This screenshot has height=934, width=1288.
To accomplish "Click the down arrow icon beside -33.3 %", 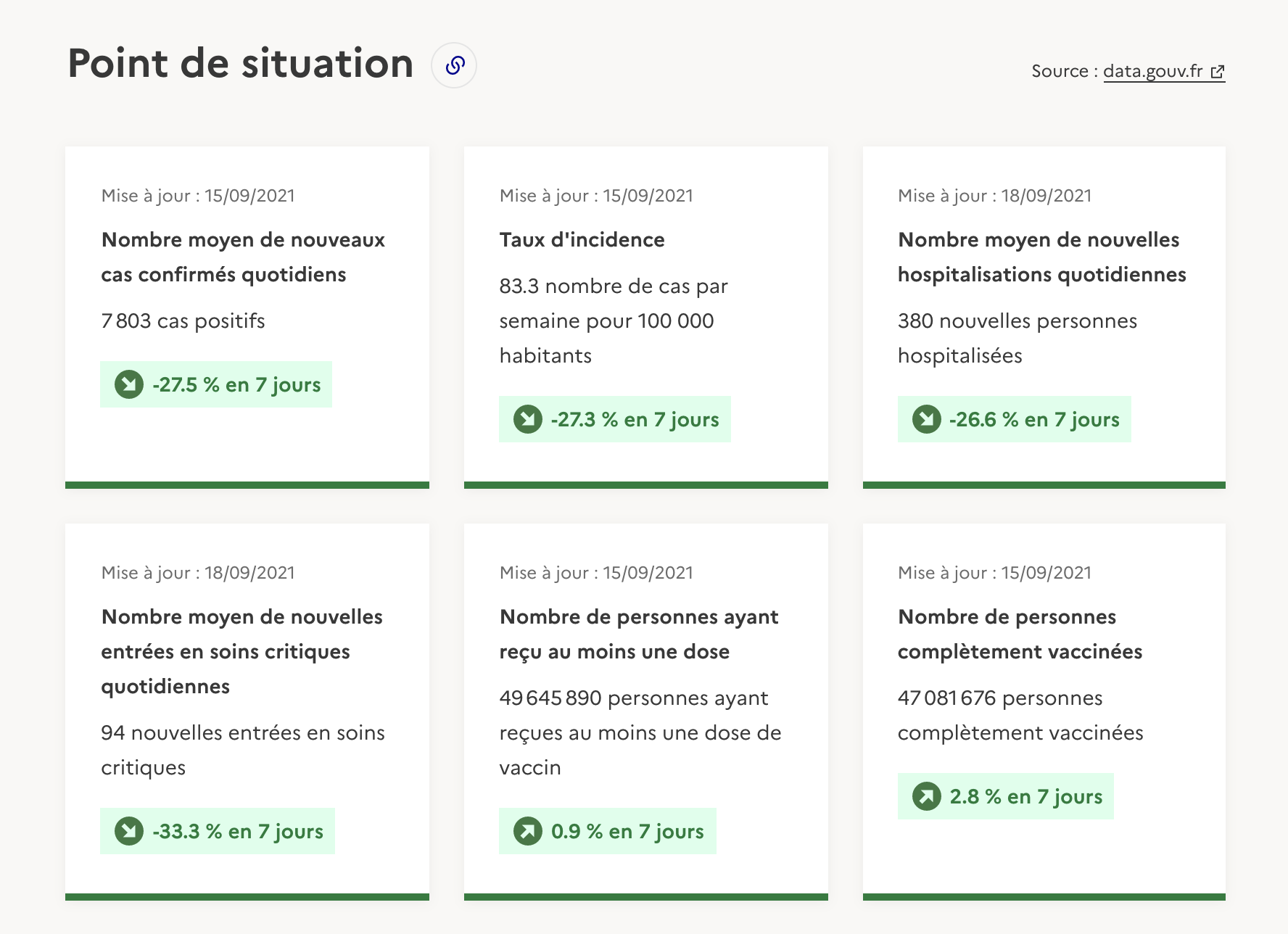I will tap(129, 831).
